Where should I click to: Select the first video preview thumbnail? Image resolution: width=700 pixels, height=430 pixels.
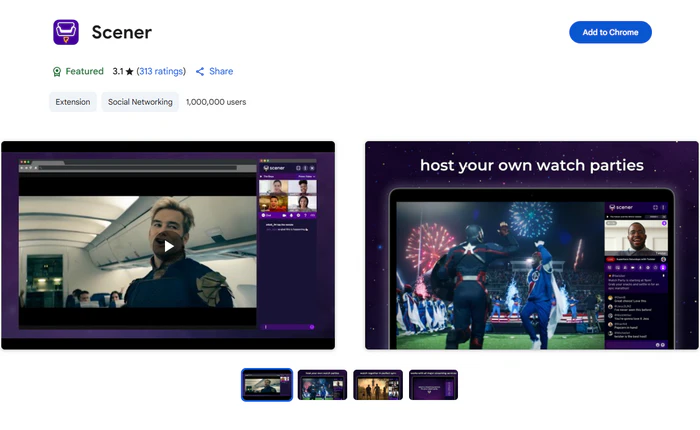coord(267,385)
